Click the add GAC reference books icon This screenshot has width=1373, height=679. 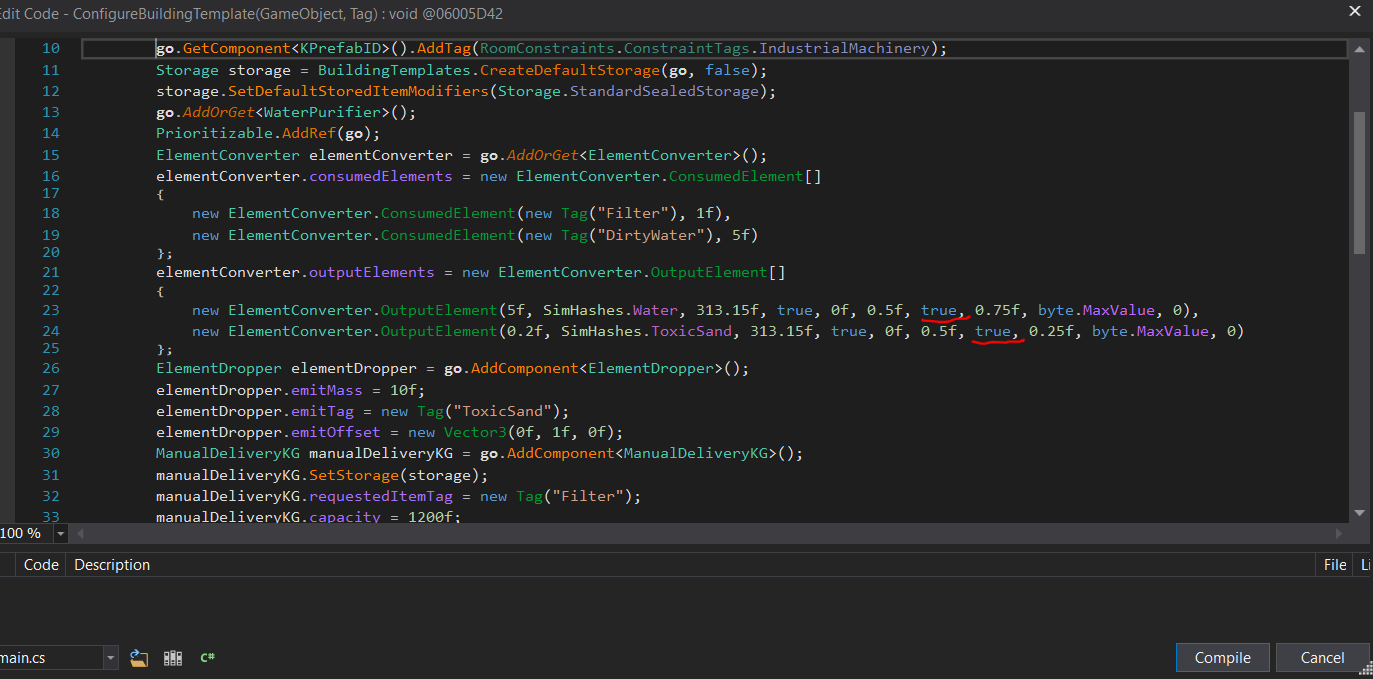pyautogui.click(x=173, y=658)
